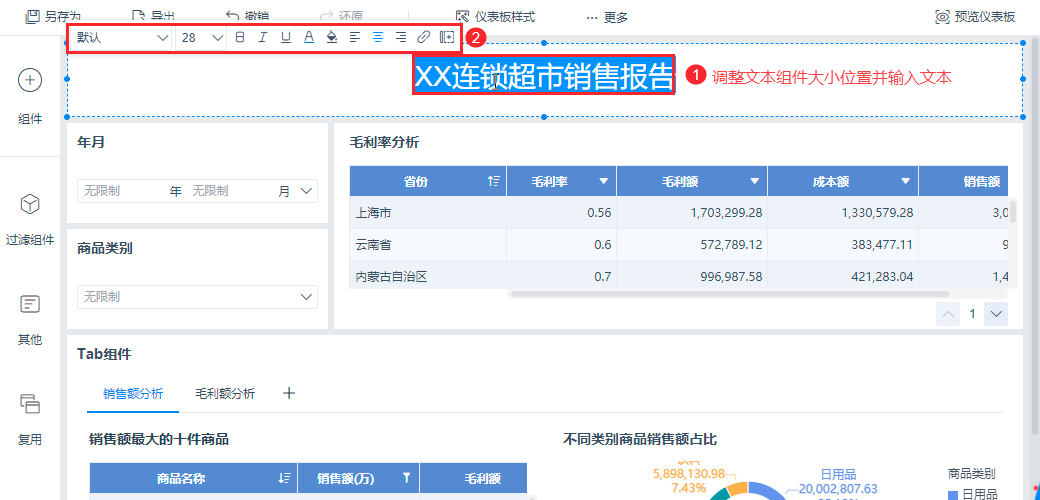Image resolution: width=1040 pixels, height=500 pixels.
Task: Insert hyperlink into text
Action: 423,37
